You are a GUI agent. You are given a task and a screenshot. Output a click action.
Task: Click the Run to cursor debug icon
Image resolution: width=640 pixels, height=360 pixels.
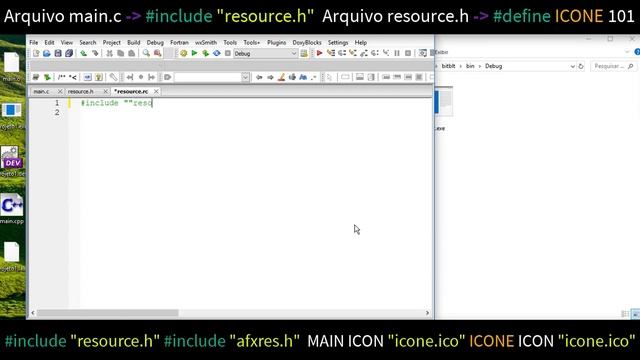click(331, 53)
